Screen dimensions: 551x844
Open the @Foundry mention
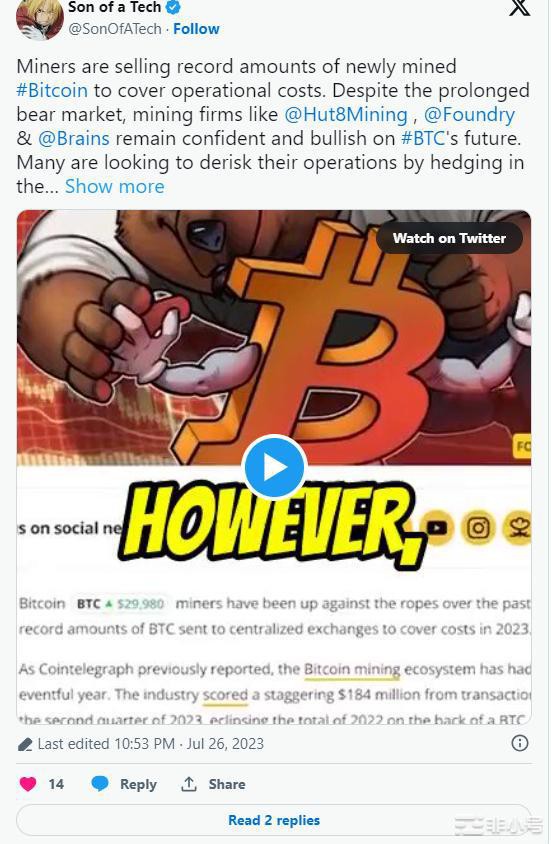tap(469, 115)
